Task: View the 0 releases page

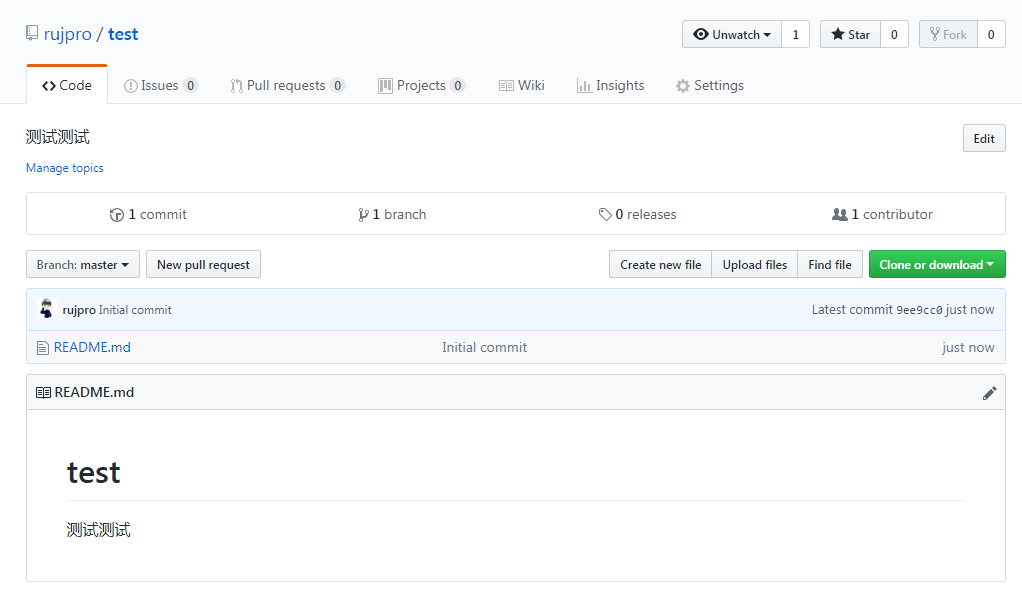Action: 637,215
